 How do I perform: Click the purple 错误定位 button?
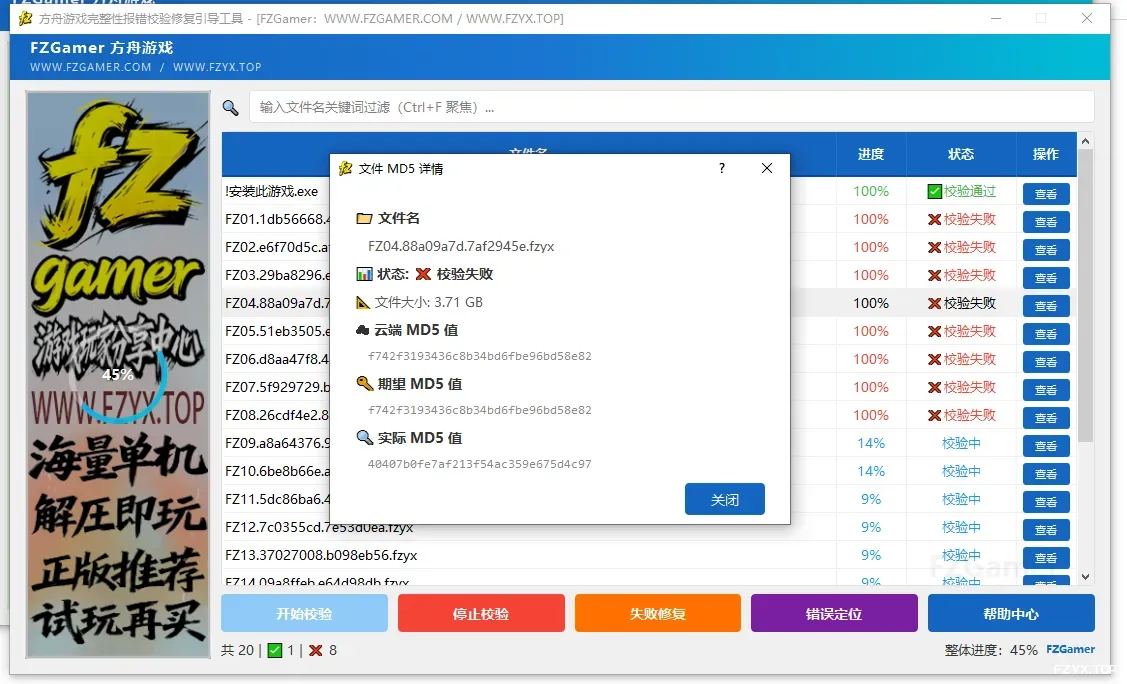[x=834, y=614]
